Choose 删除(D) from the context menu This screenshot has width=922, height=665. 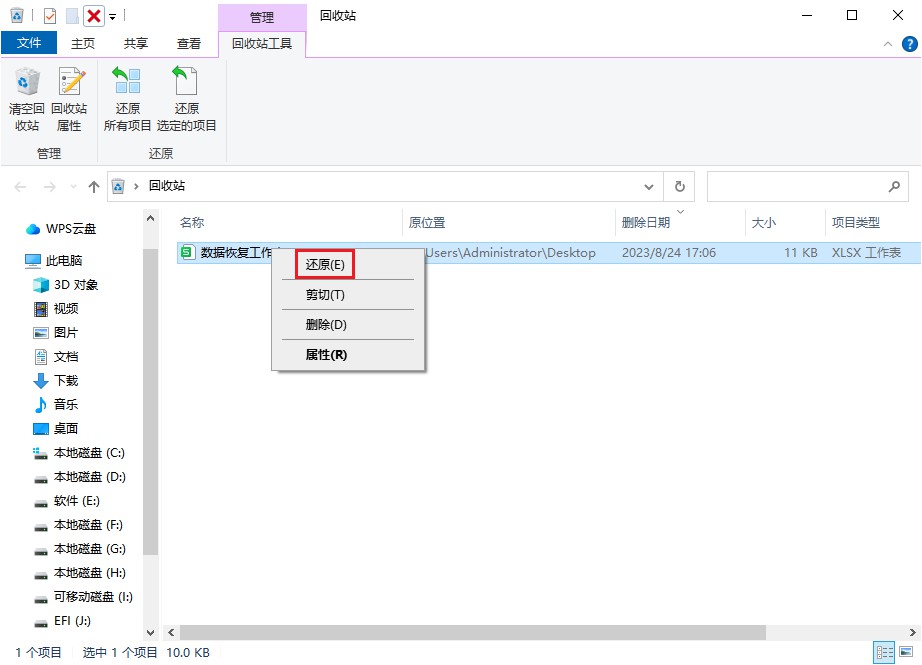pos(326,325)
